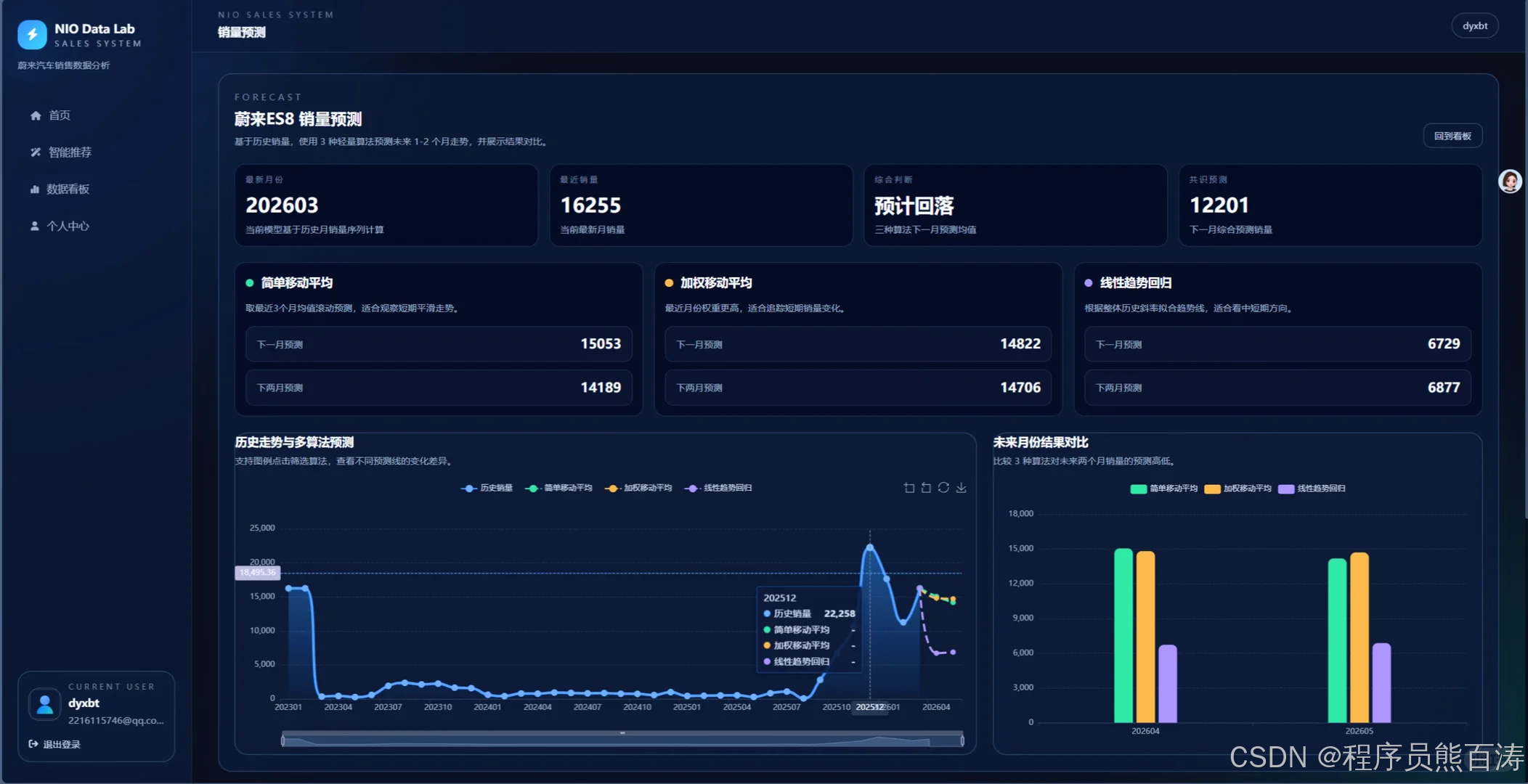Screen dimensions: 1528x784
Task: Click the purple 202604 bar
Action: (1168, 684)
